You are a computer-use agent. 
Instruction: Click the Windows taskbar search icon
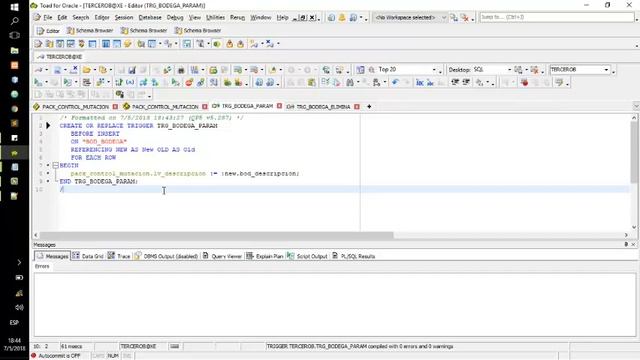tap(14, 21)
